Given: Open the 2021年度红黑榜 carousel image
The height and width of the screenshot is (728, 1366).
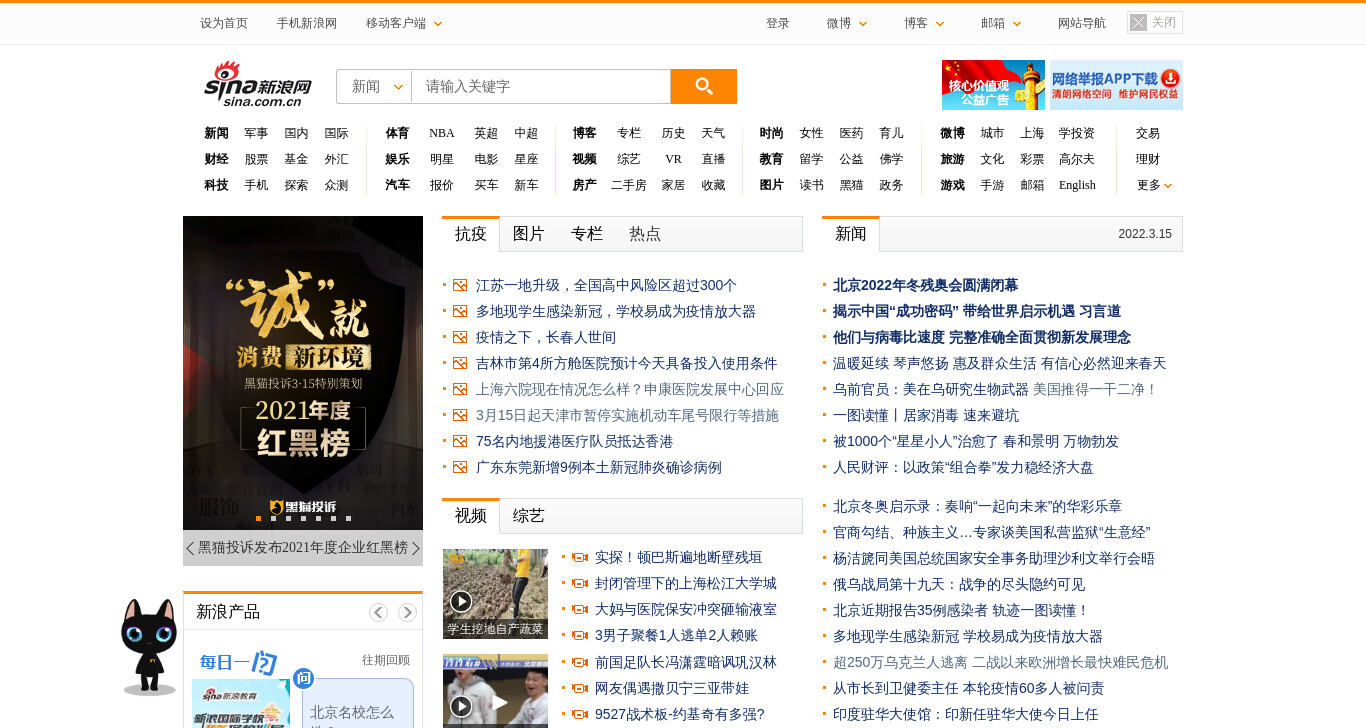Looking at the screenshot, I should coord(303,373).
